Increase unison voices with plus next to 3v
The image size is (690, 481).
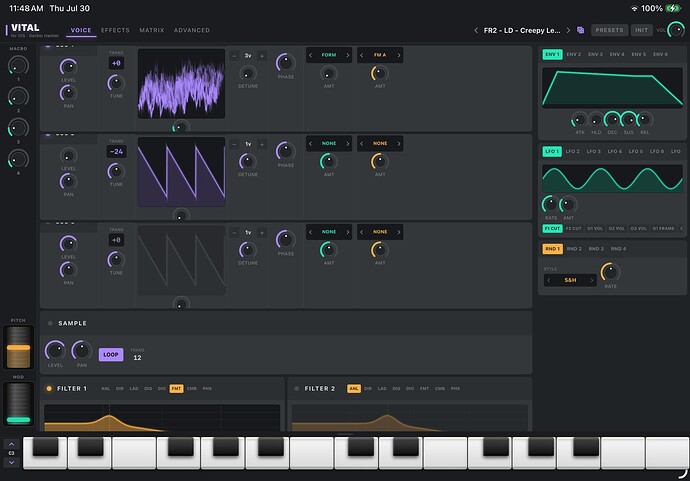(262, 56)
